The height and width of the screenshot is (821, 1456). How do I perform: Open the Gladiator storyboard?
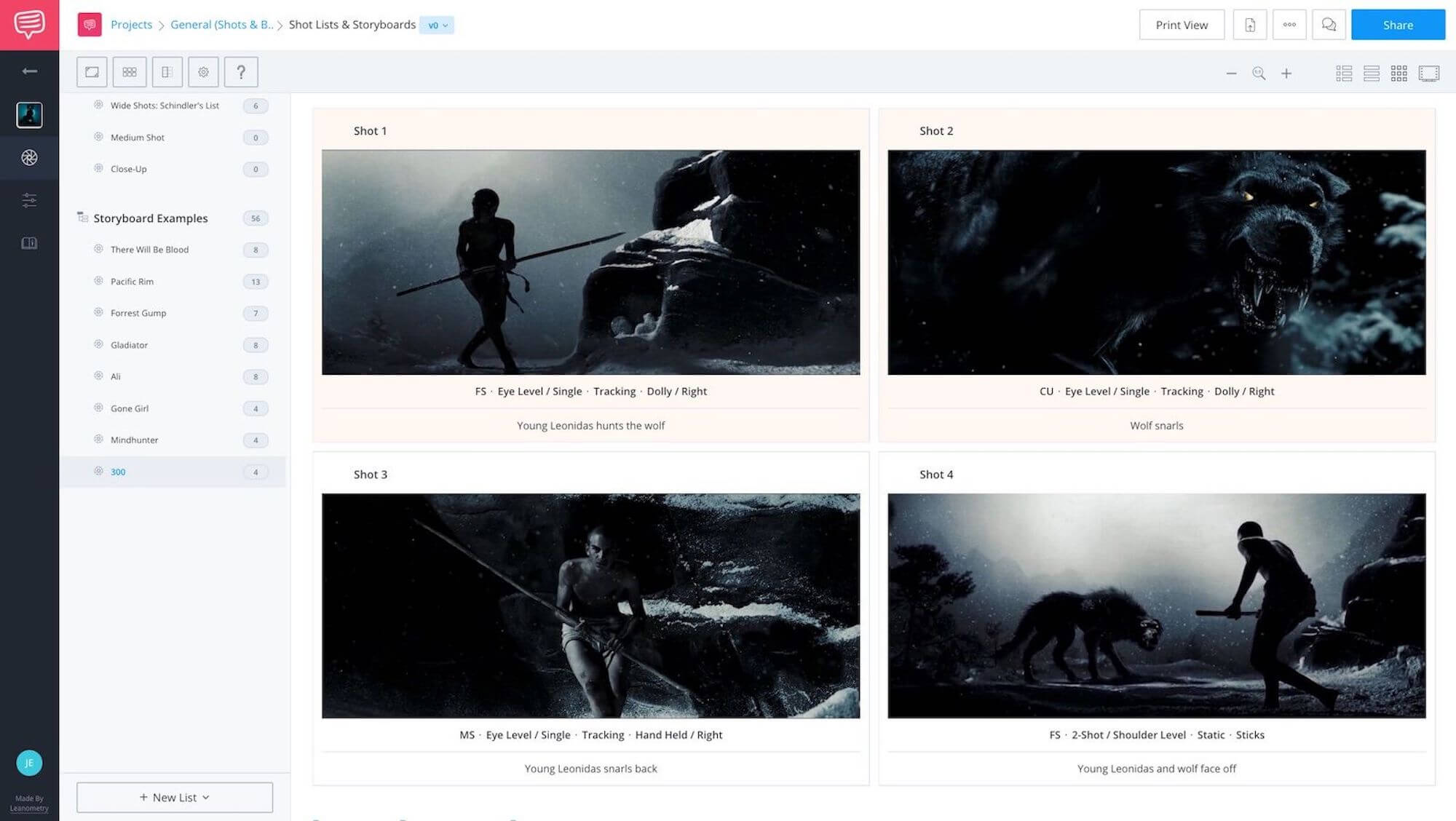[129, 345]
